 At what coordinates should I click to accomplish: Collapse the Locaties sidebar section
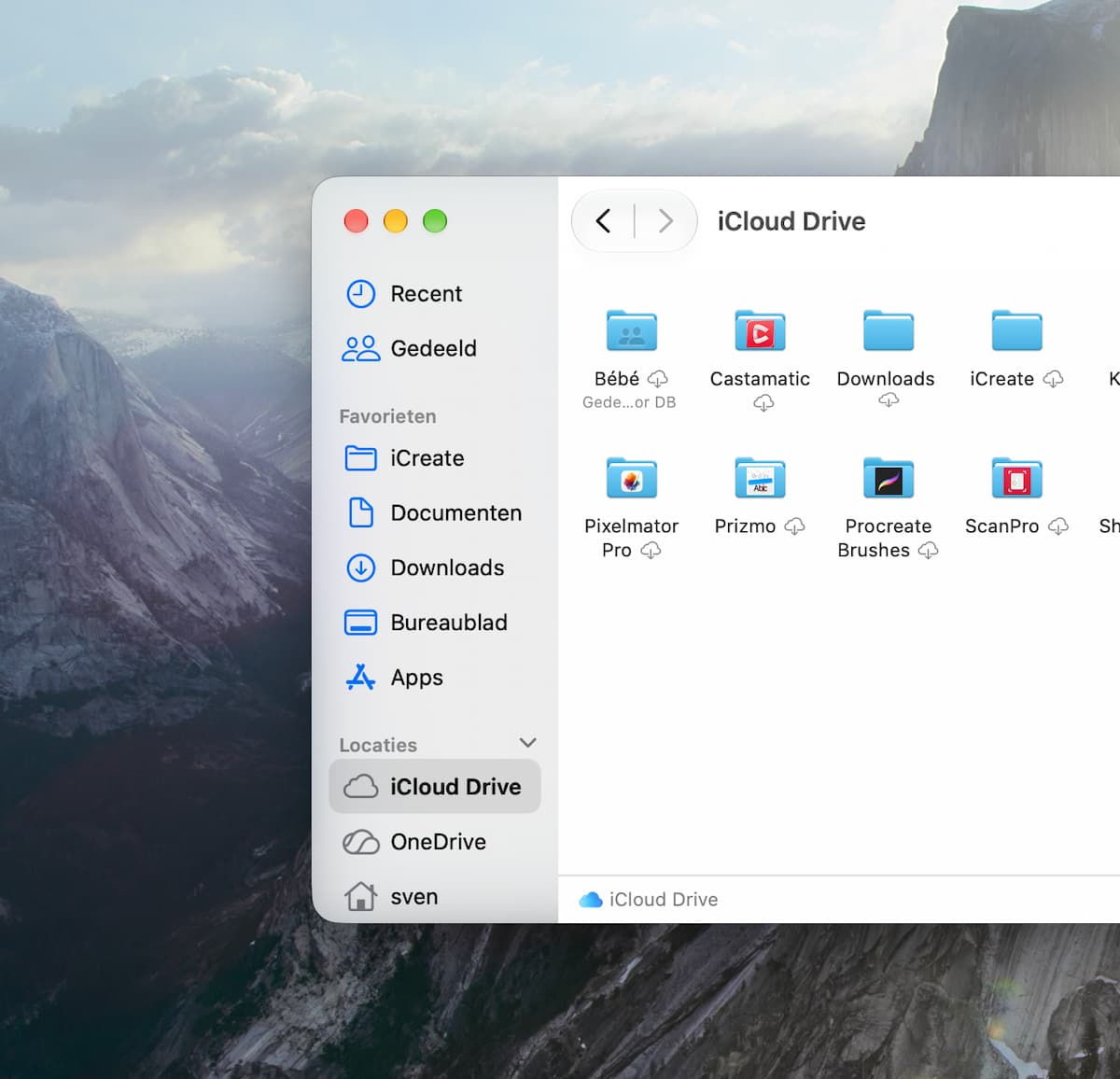point(527,743)
